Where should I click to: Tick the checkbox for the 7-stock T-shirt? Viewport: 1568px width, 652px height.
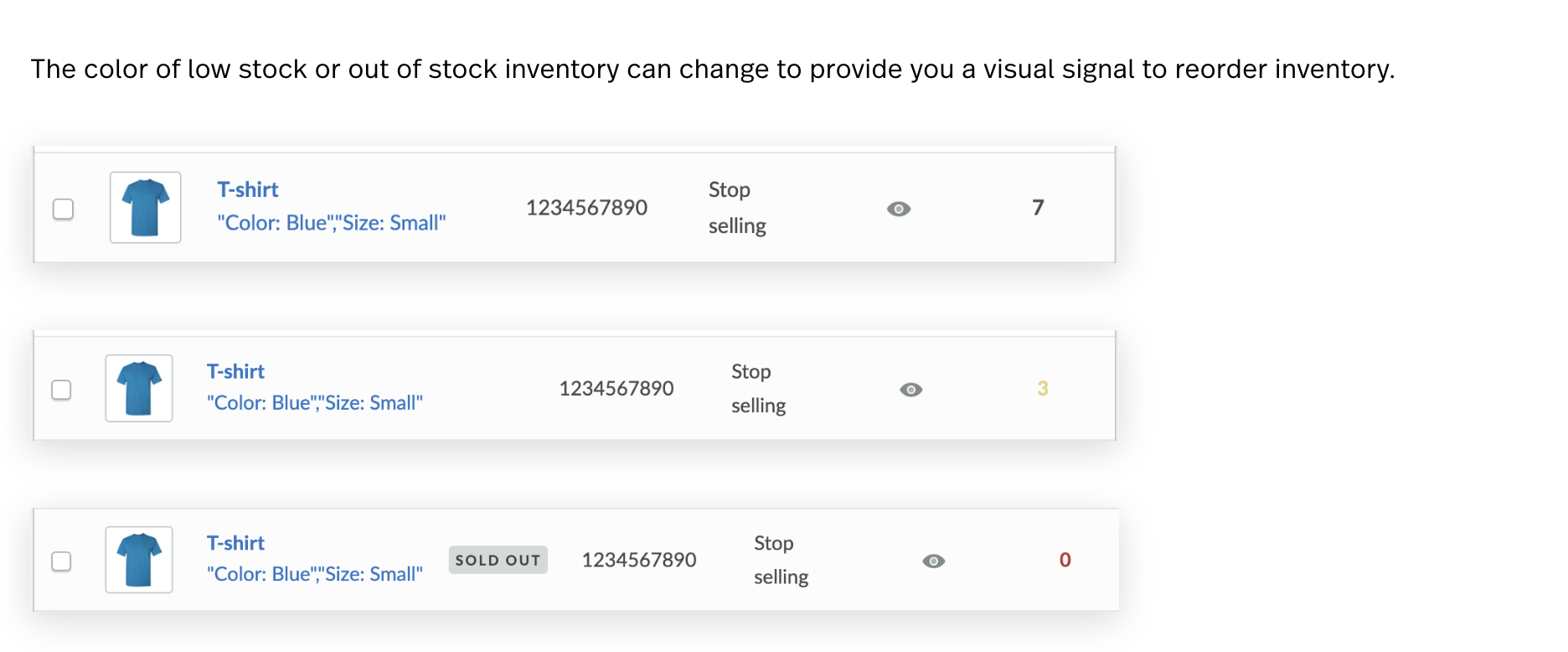tap(64, 209)
